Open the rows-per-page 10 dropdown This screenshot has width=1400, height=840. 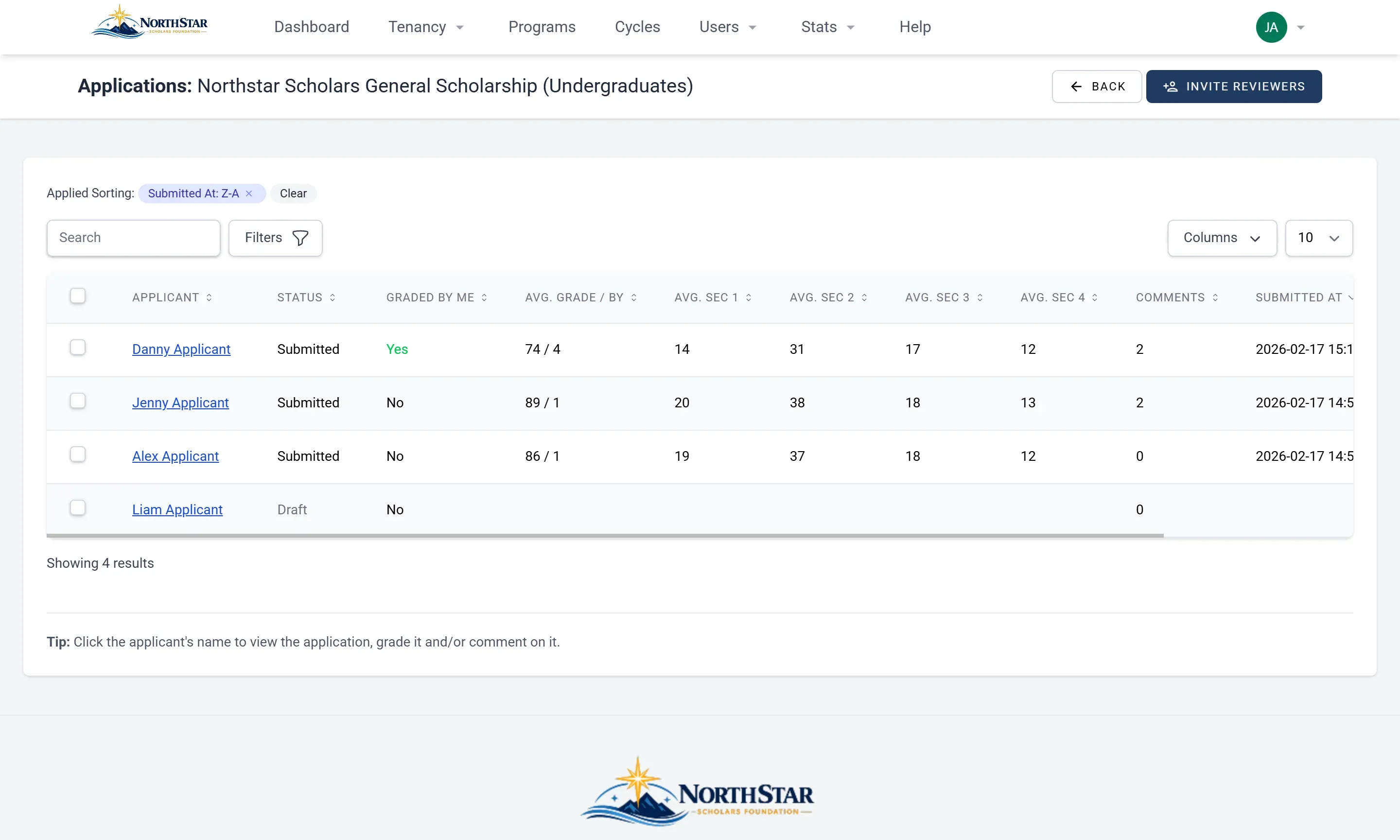pyautogui.click(x=1318, y=238)
